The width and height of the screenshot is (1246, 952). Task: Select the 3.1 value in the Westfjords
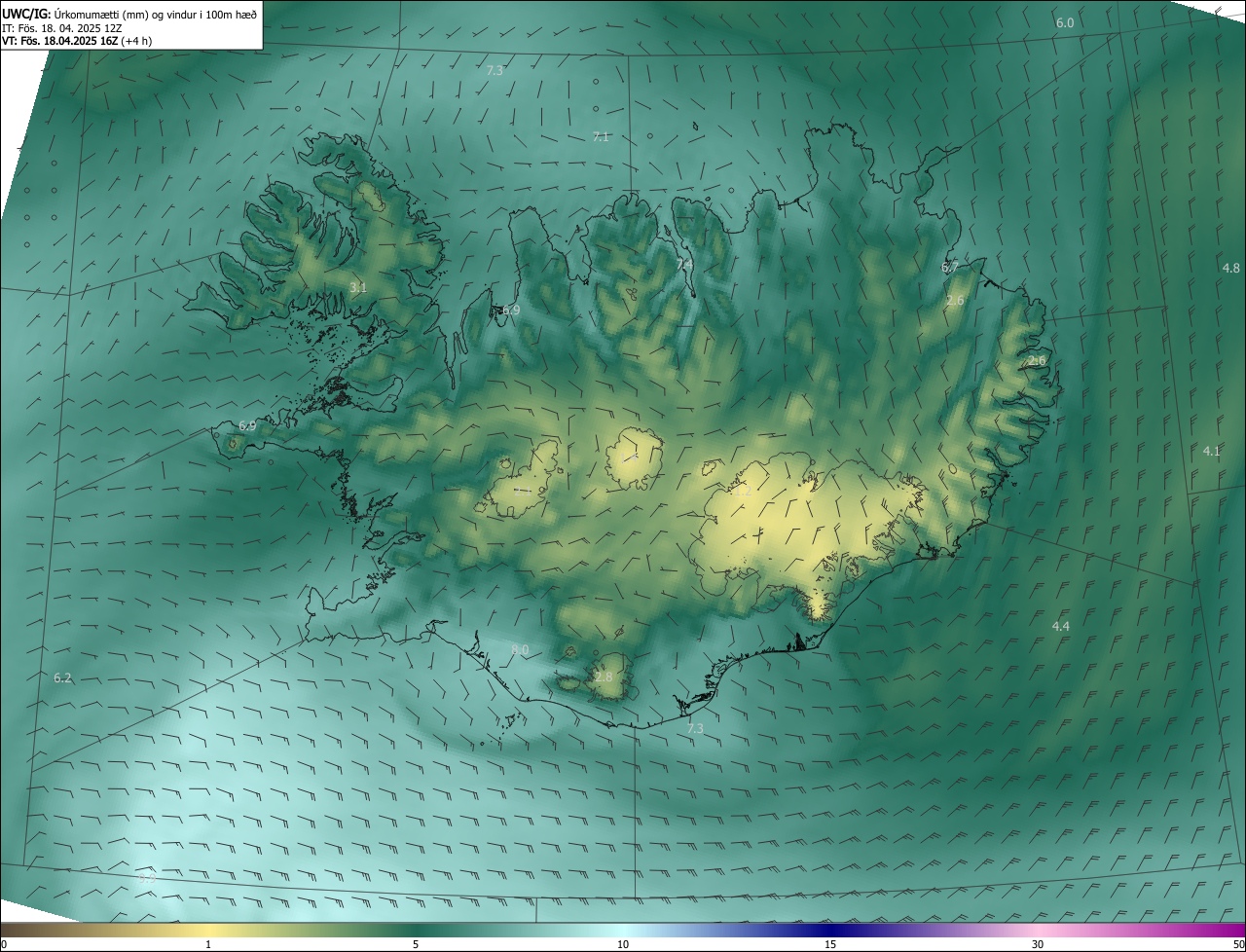click(x=358, y=287)
